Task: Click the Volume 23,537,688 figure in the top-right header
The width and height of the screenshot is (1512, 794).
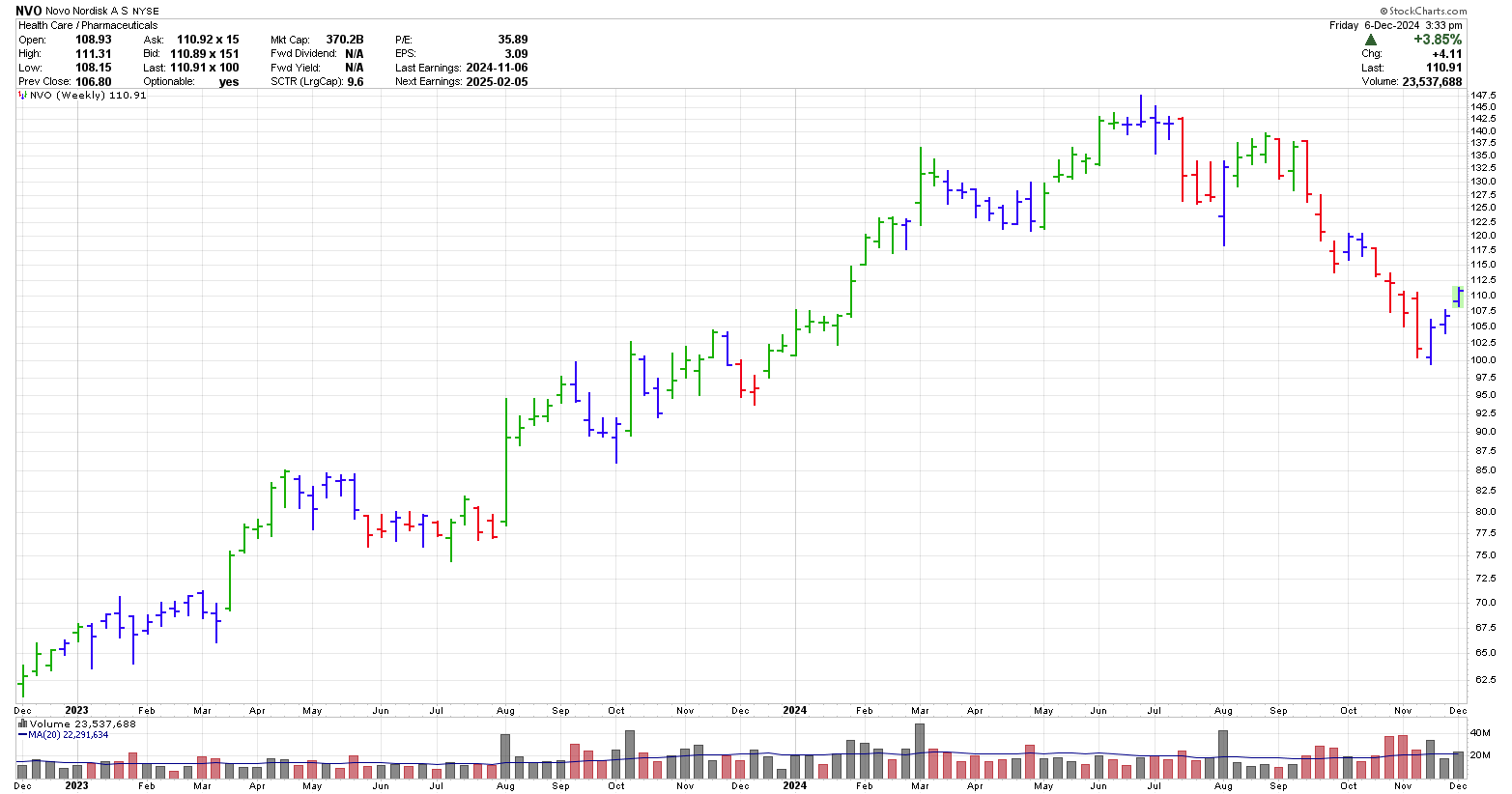Action: 1412,82
